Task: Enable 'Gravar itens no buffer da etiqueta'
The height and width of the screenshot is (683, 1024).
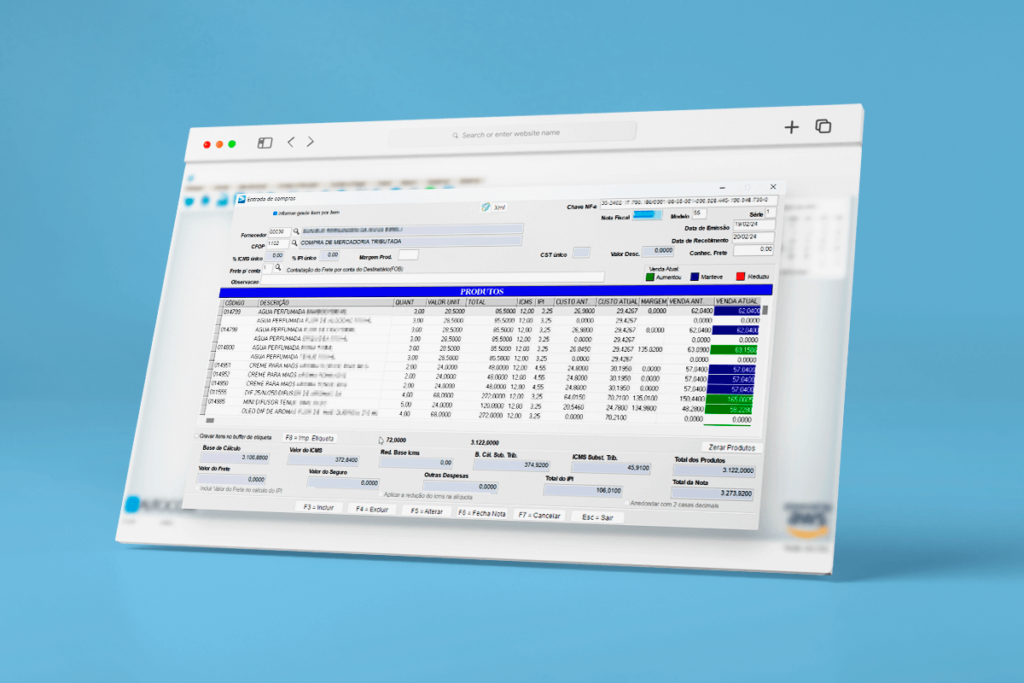Action: tap(196, 436)
